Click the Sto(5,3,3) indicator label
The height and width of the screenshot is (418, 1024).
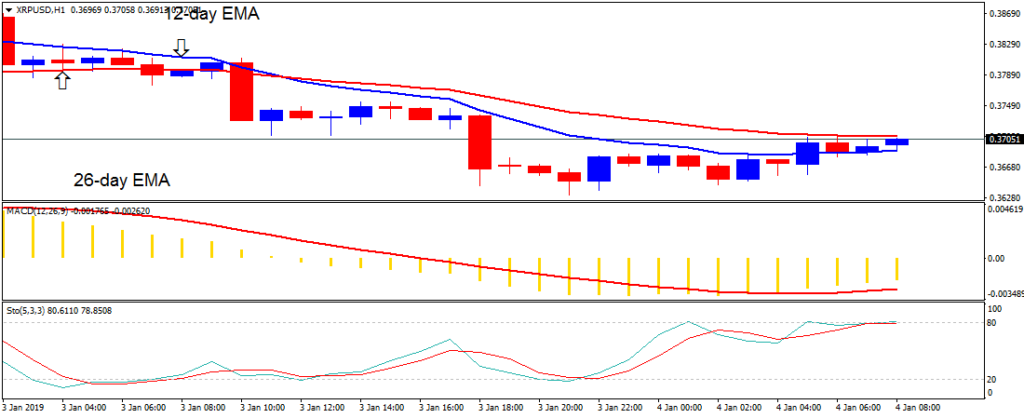pos(30,311)
